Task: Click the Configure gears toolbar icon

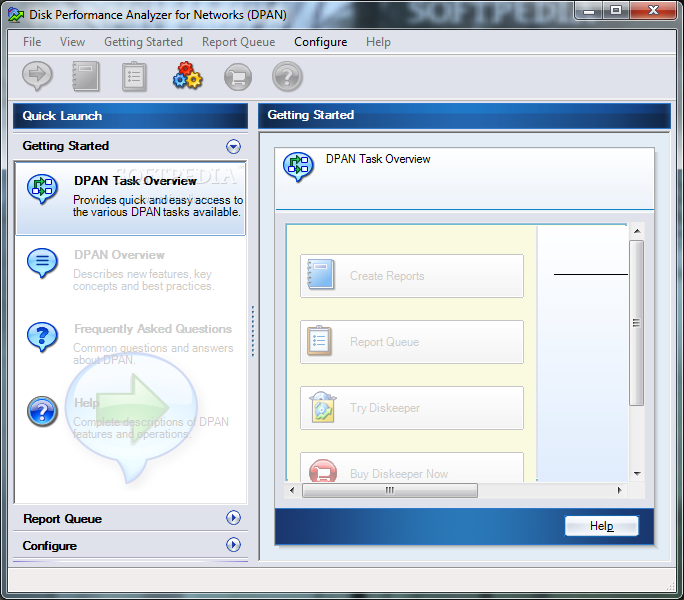Action: tap(188, 76)
